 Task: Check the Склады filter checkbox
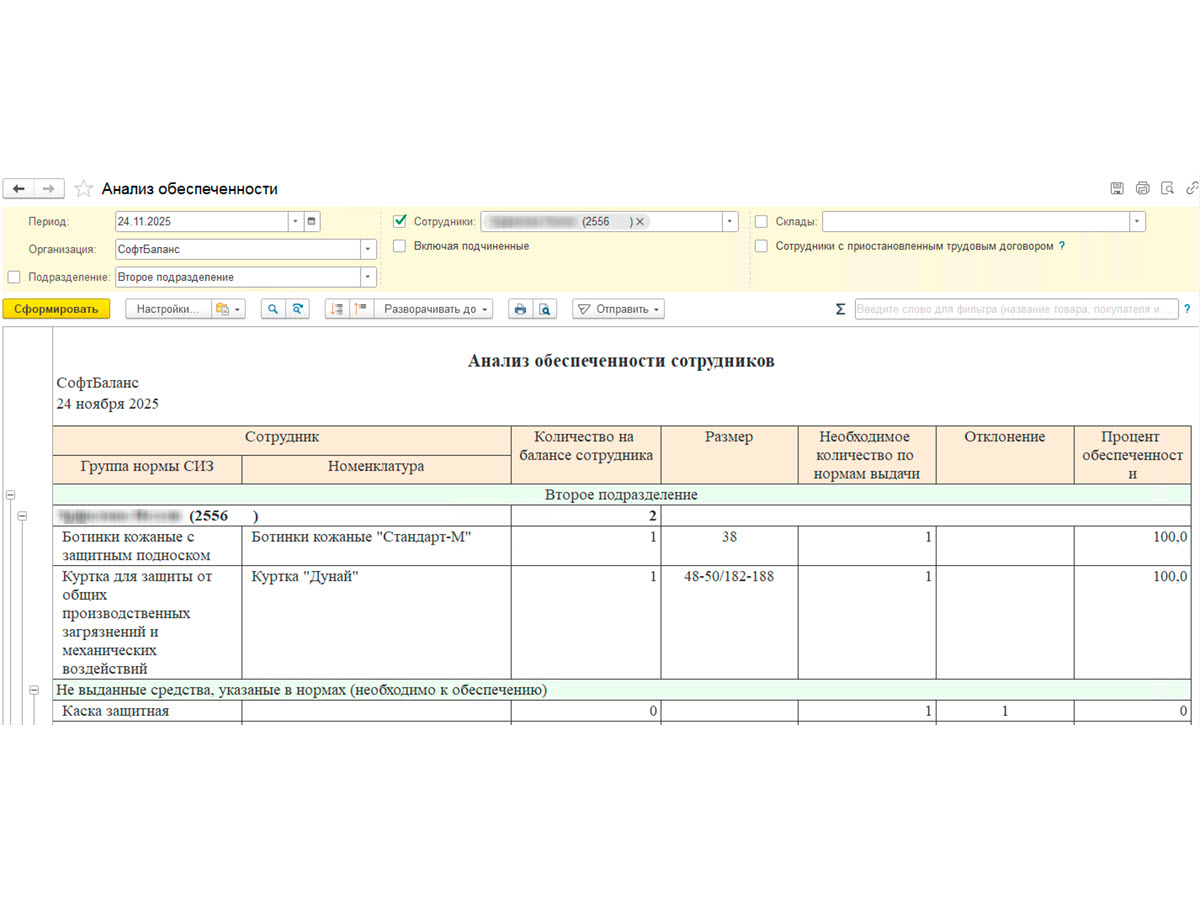761,221
